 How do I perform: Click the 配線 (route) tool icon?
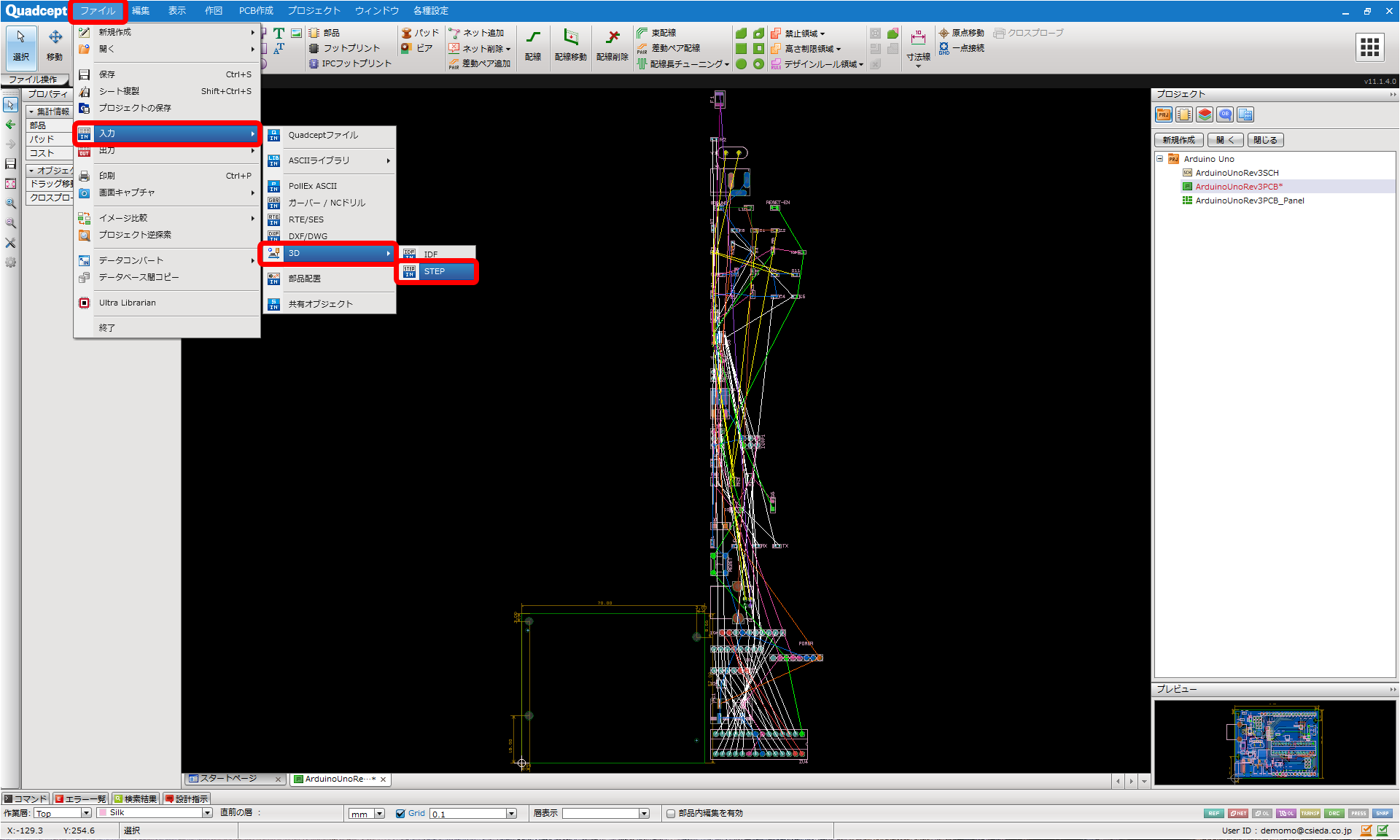tap(533, 46)
